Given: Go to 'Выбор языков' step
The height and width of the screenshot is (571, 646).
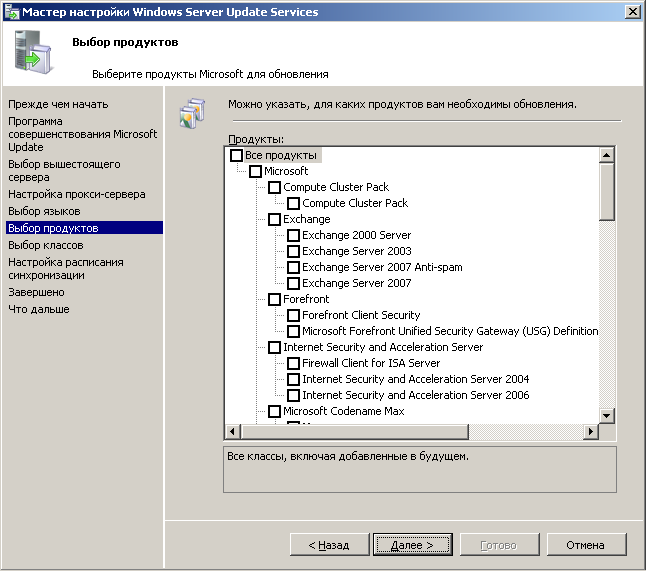Looking at the screenshot, I should coord(44,211).
